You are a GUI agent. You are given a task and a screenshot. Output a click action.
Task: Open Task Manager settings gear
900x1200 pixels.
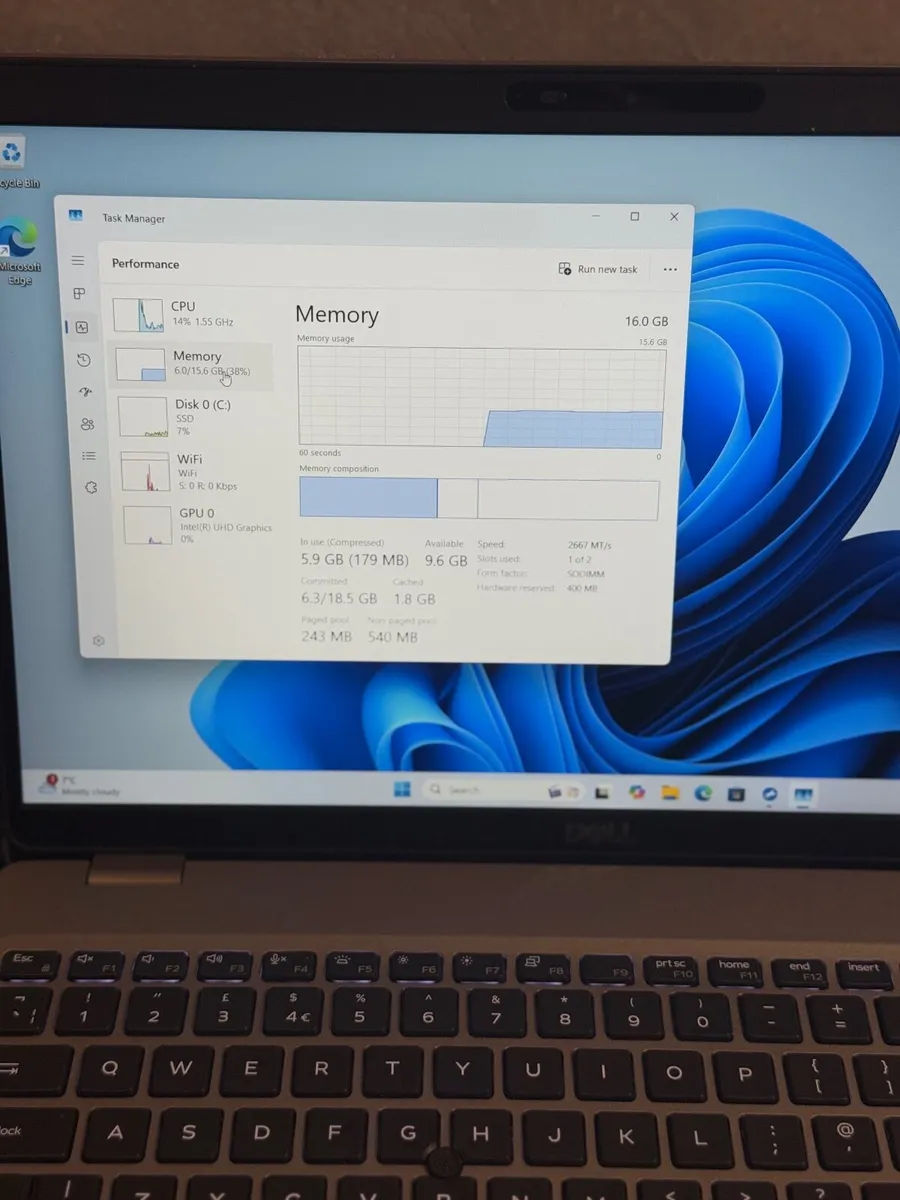tap(98, 641)
